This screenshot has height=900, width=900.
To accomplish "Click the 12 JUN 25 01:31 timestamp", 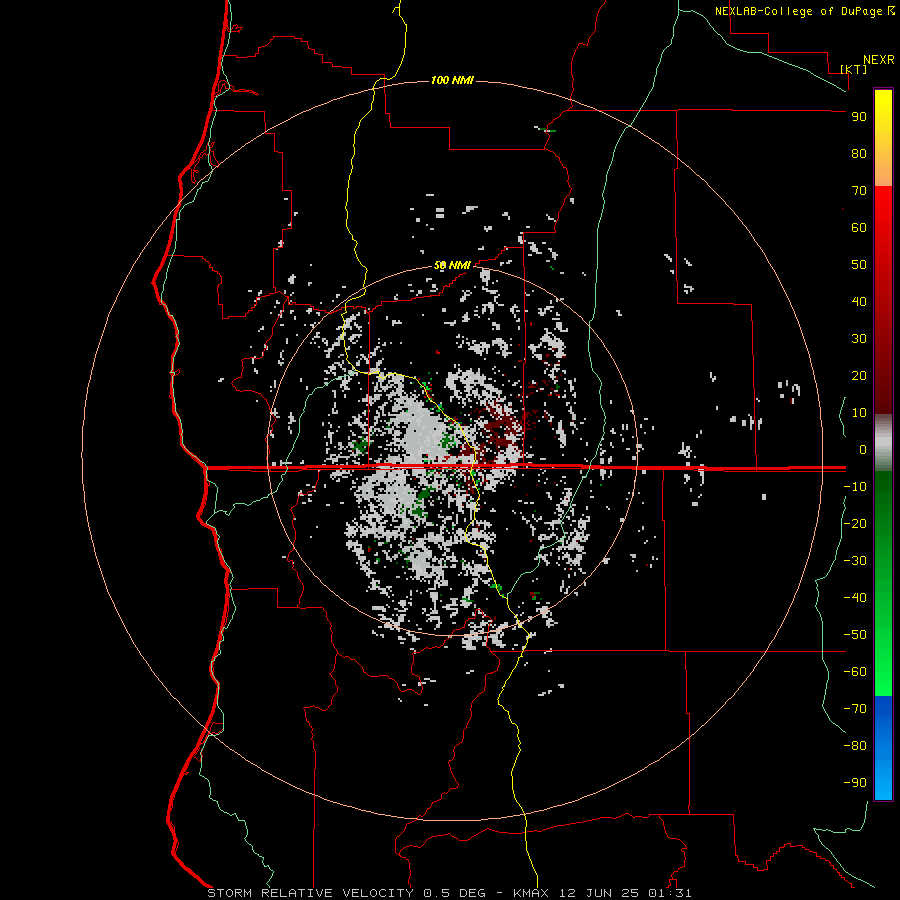I will point(625,893).
